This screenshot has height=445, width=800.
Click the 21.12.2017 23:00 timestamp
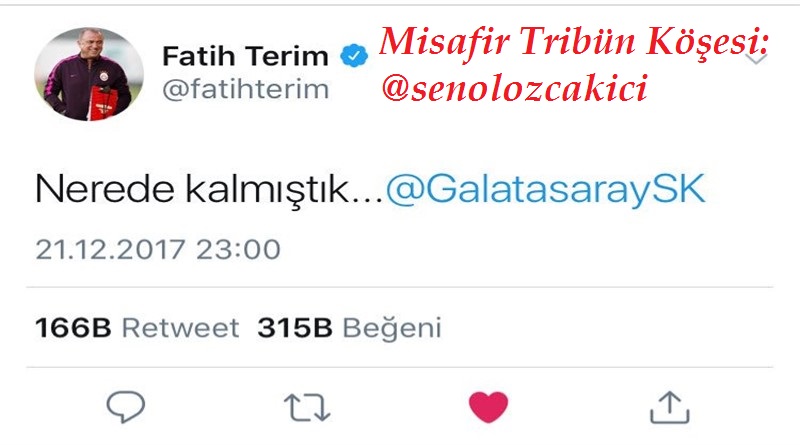click(x=158, y=250)
